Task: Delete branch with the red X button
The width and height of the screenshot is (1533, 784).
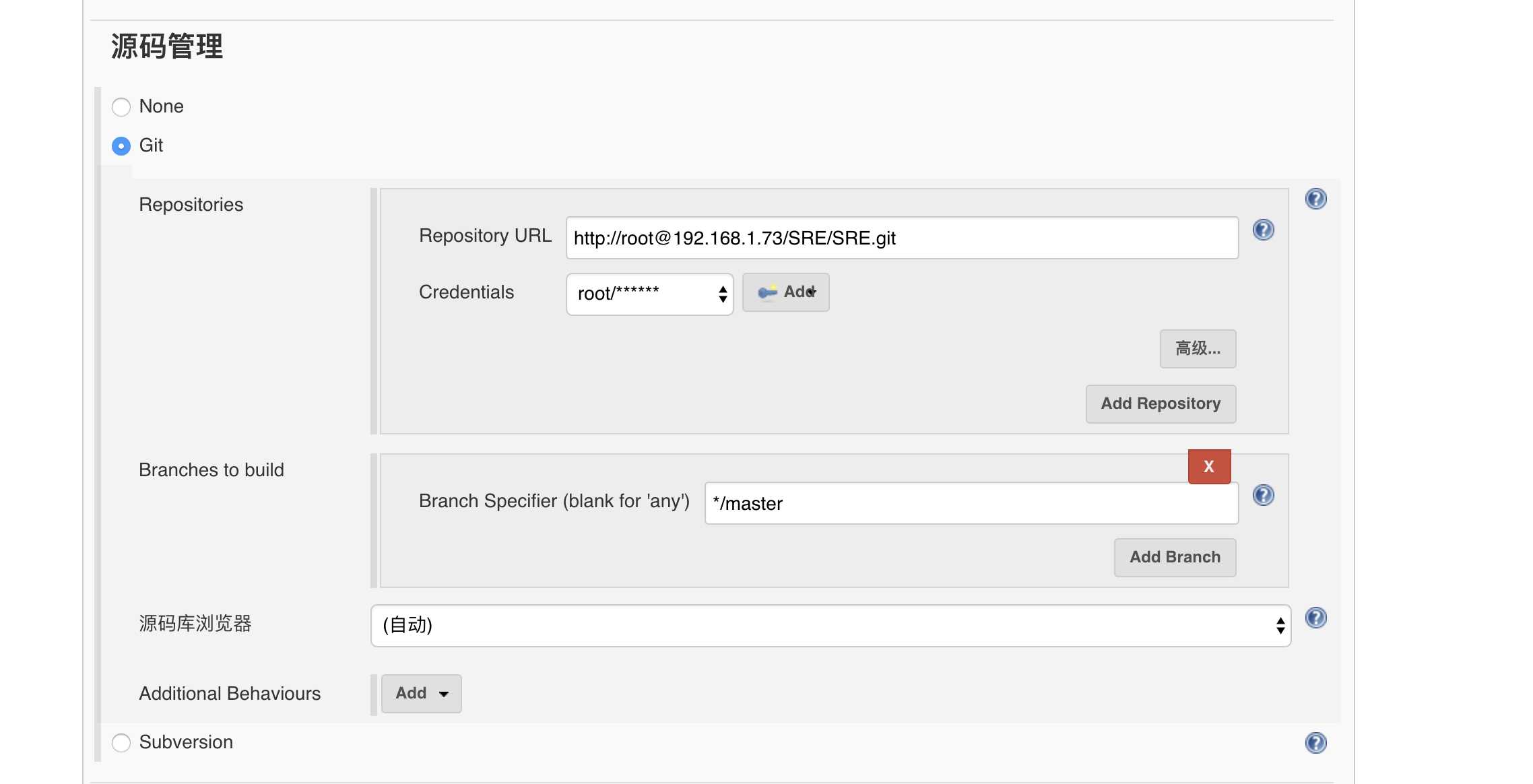Action: [x=1209, y=466]
